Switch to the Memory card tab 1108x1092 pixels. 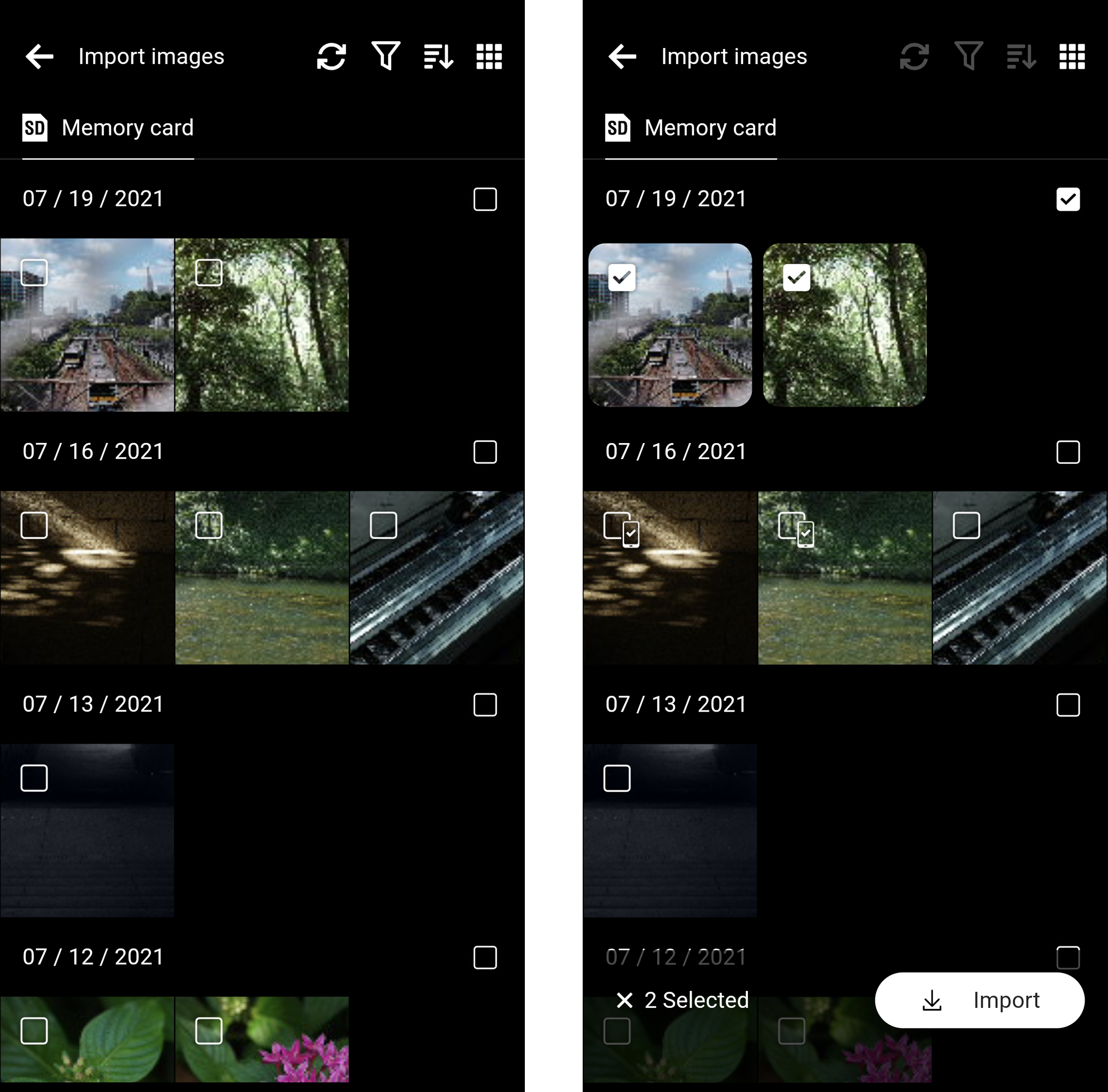click(127, 127)
